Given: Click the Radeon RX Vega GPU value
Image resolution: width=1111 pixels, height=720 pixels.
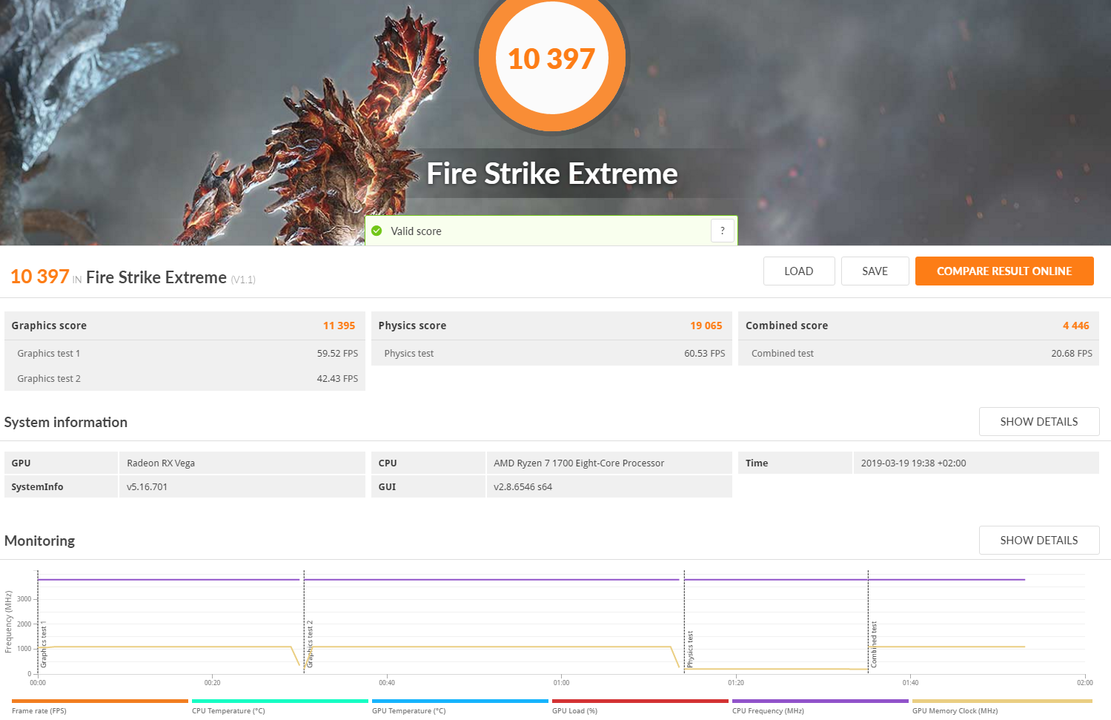Looking at the screenshot, I should (x=161, y=463).
